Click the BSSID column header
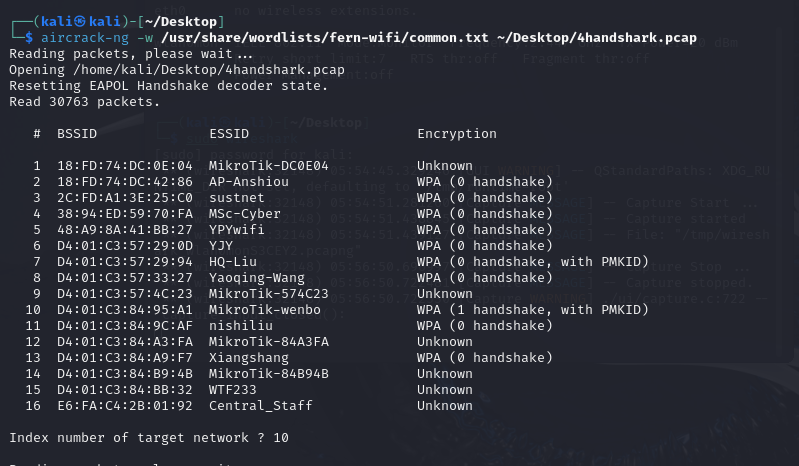This screenshot has height=466, width=799. [x=77, y=134]
